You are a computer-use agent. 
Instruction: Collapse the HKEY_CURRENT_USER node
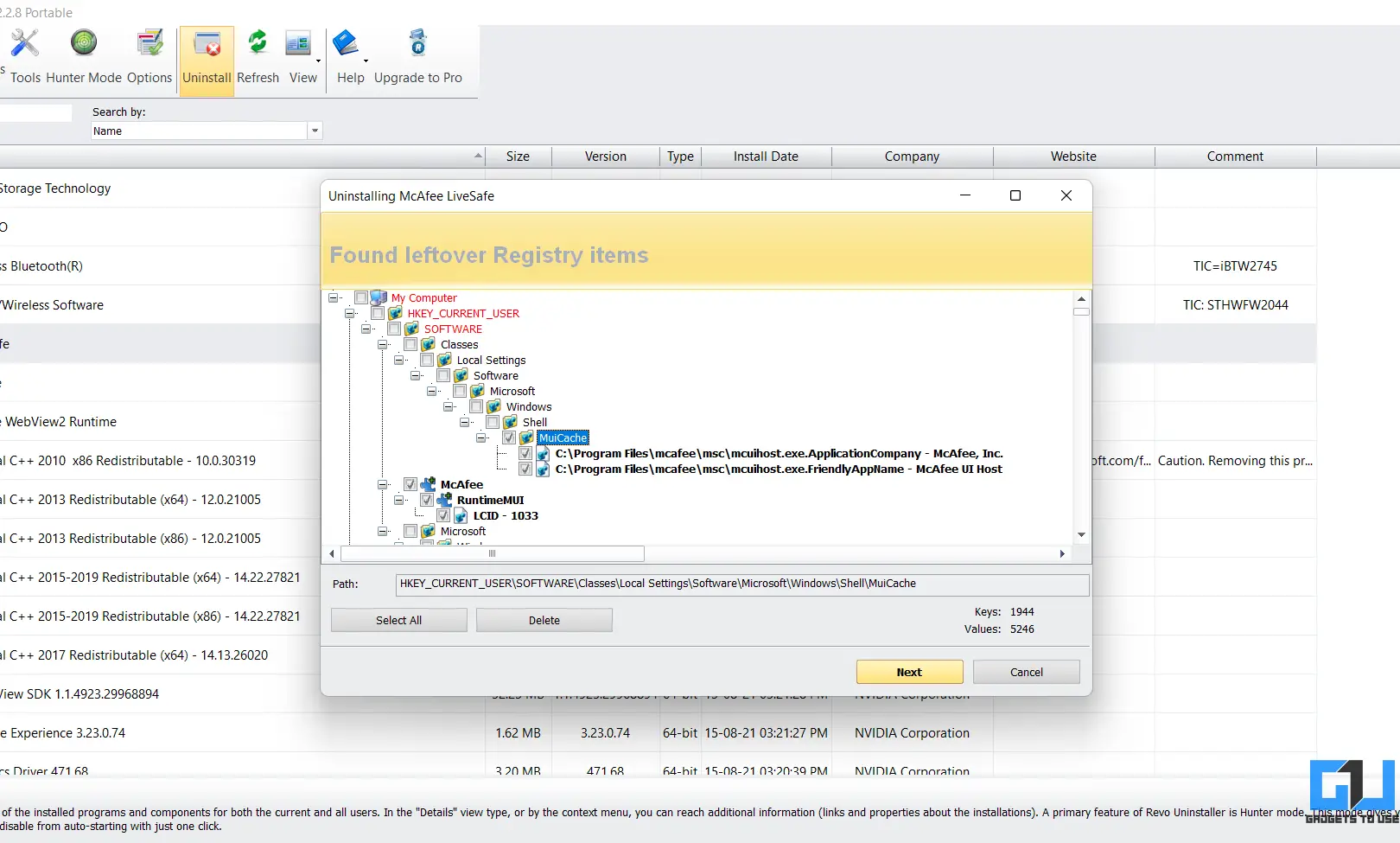[x=349, y=313]
